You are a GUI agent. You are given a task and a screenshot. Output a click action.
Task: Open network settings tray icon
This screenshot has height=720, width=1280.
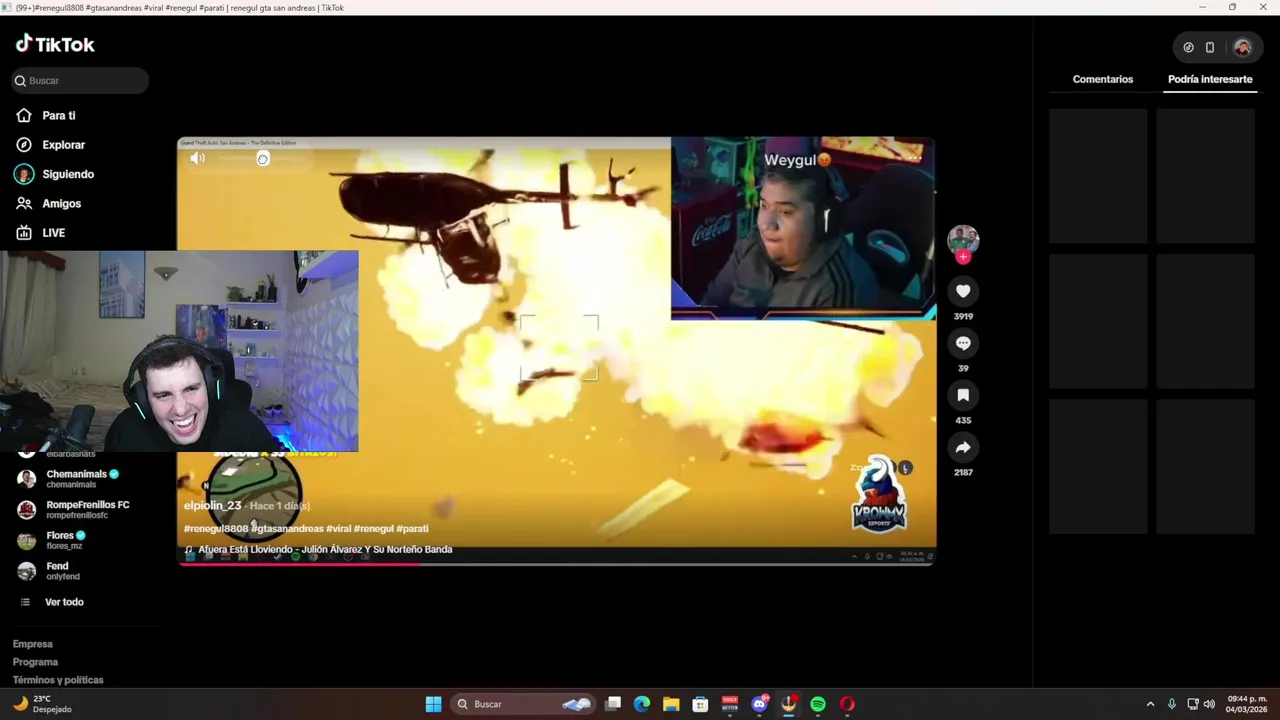(x=1193, y=704)
